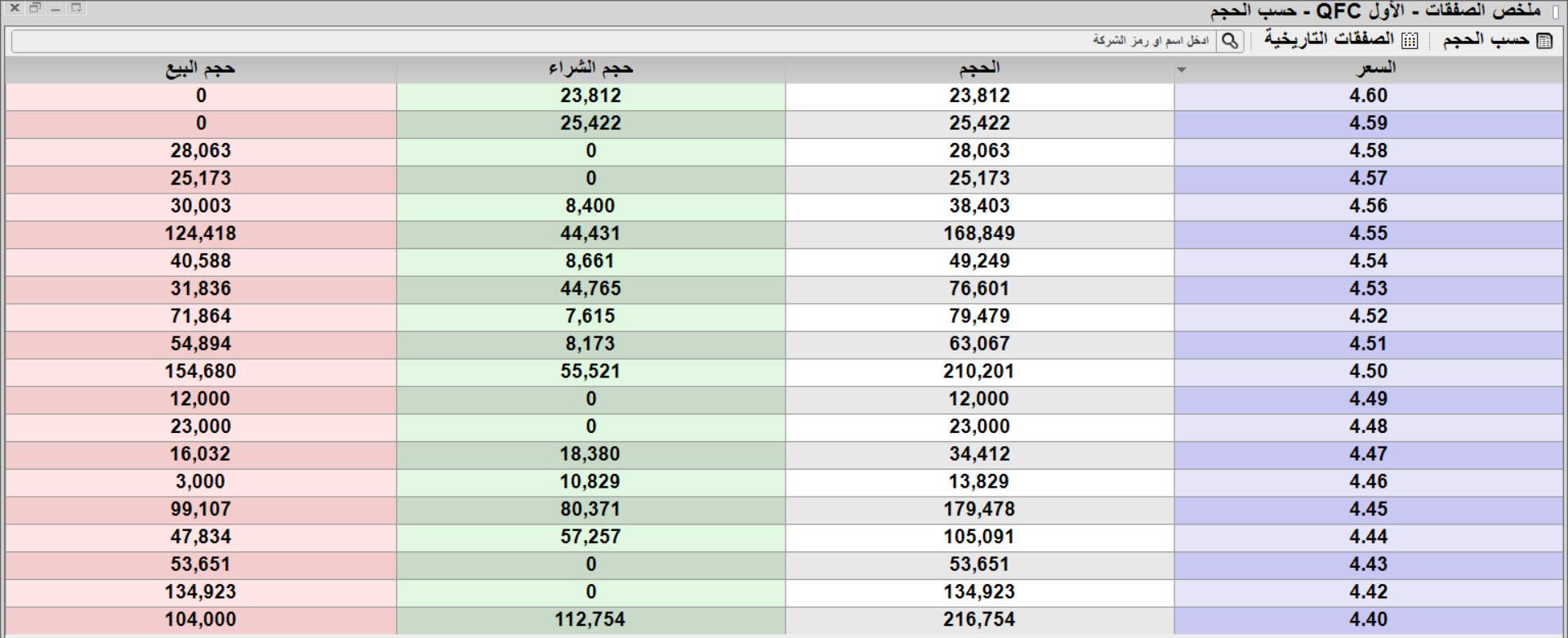Select price cell 4.44
The height and width of the screenshot is (638, 1568).
click(1369, 538)
